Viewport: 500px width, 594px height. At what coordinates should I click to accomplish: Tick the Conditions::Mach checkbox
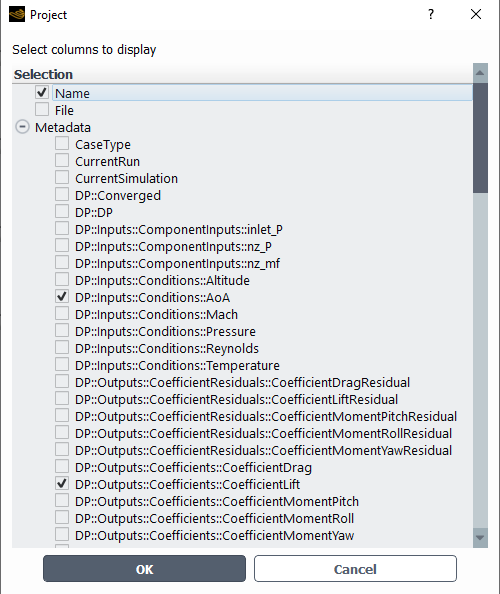[62, 314]
